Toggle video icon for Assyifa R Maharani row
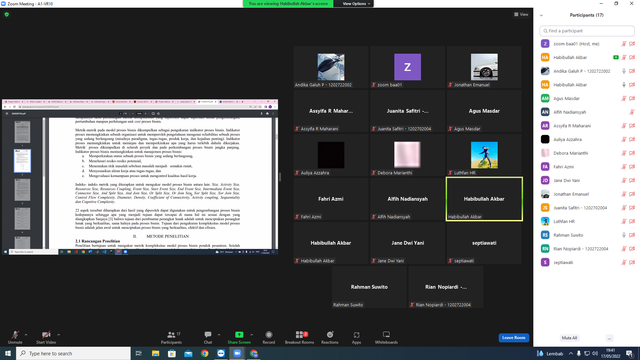 click(x=632, y=126)
